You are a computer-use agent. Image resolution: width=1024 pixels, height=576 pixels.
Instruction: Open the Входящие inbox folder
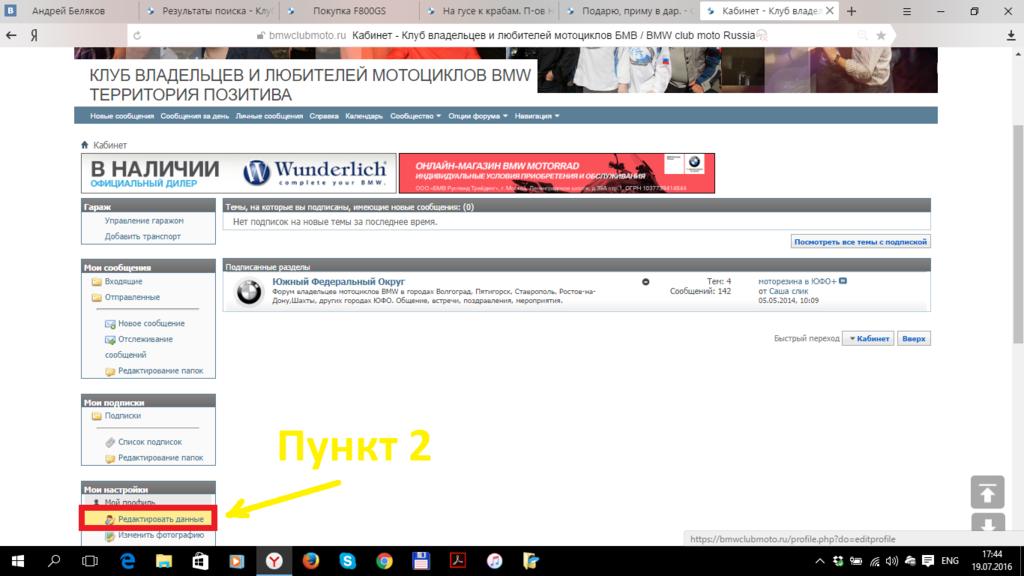point(123,282)
